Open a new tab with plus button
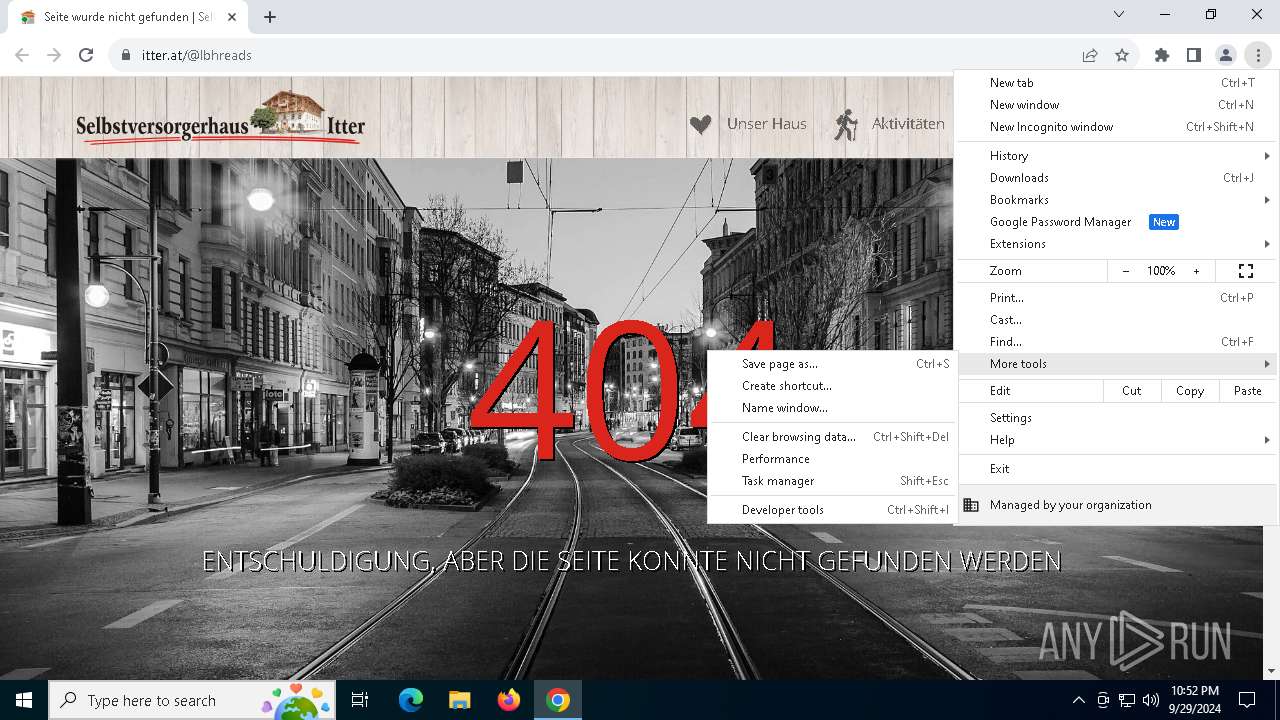Viewport: 1280px width, 720px height. 270,17
